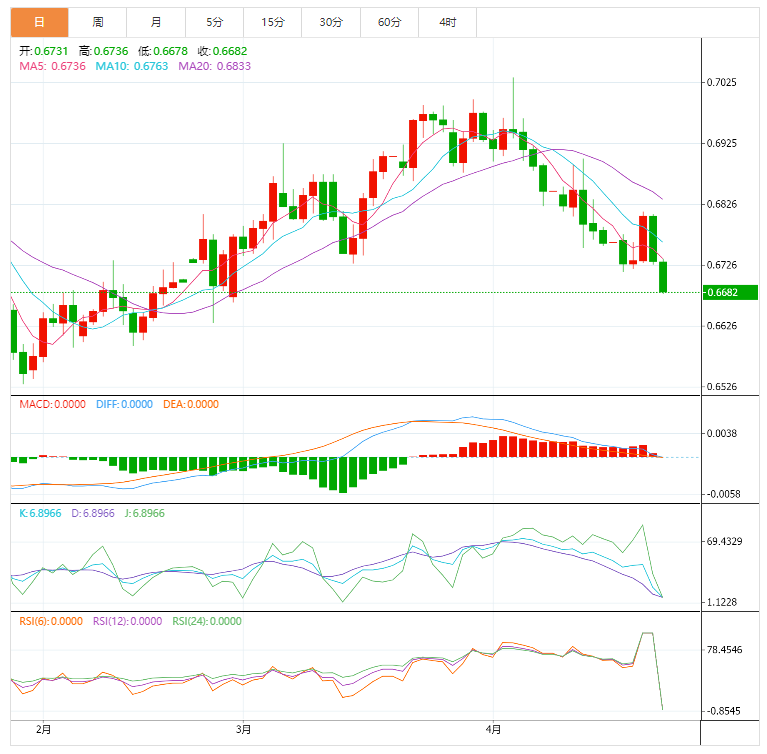Image resolution: width=767 pixels, height=754 pixels.
Task: Open the 15分 timeframe tab
Action: coord(272,22)
